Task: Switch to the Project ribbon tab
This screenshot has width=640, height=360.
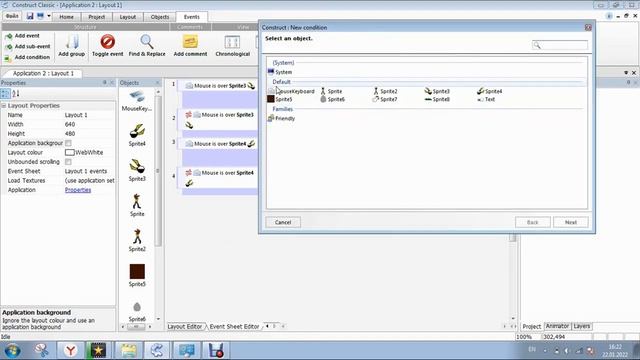Action: click(x=96, y=17)
